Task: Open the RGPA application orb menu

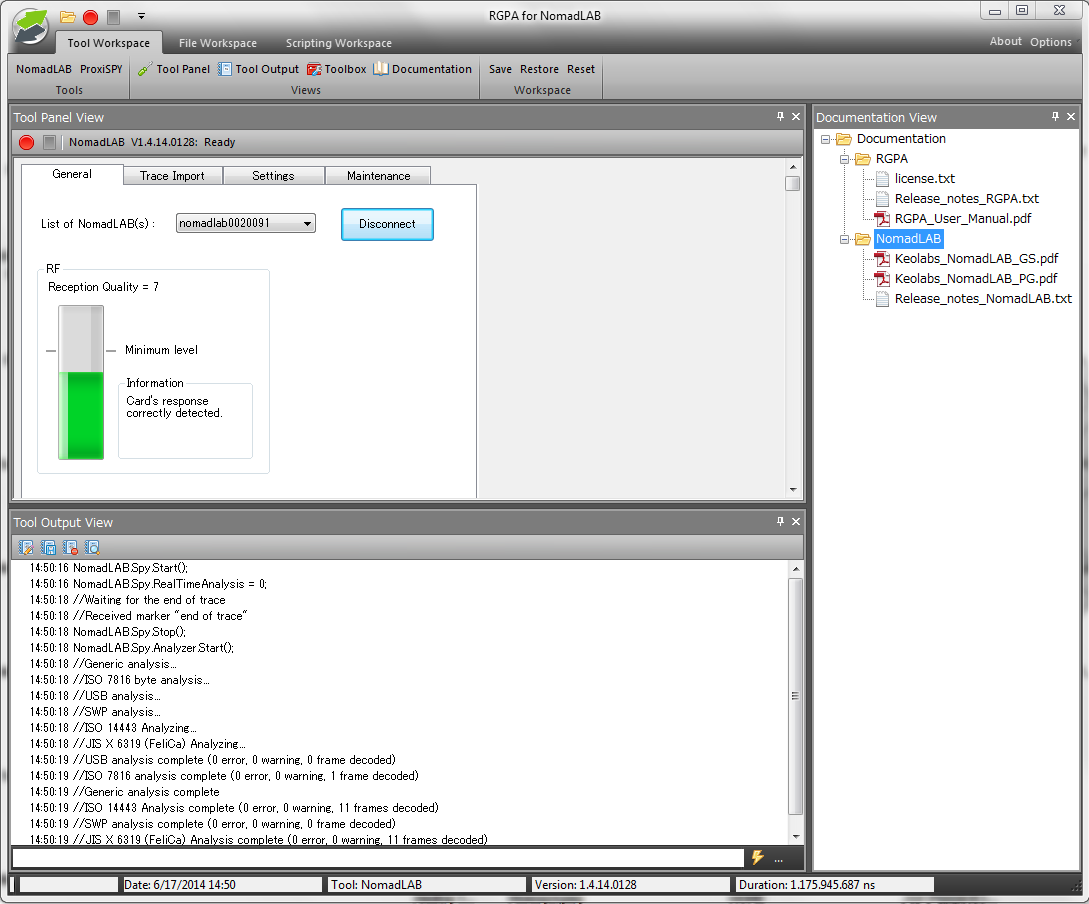Action: tap(30, 28)
